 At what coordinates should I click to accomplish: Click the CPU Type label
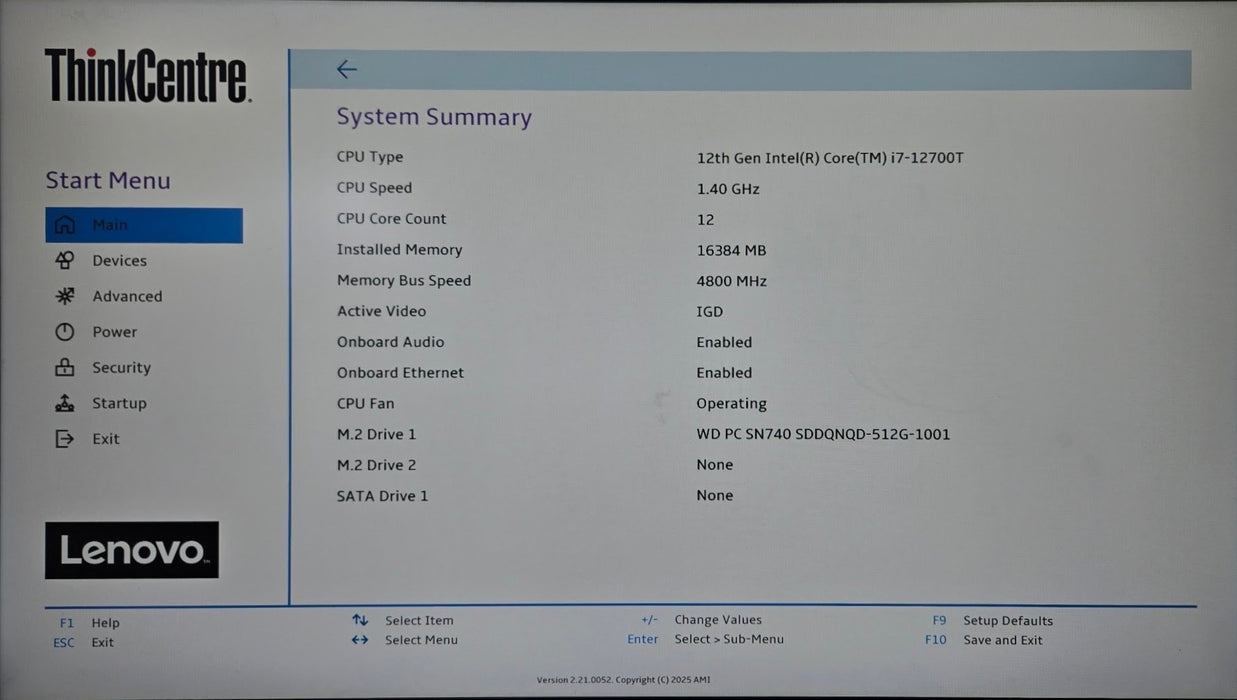pyautogui.click(x=370, y=157)
